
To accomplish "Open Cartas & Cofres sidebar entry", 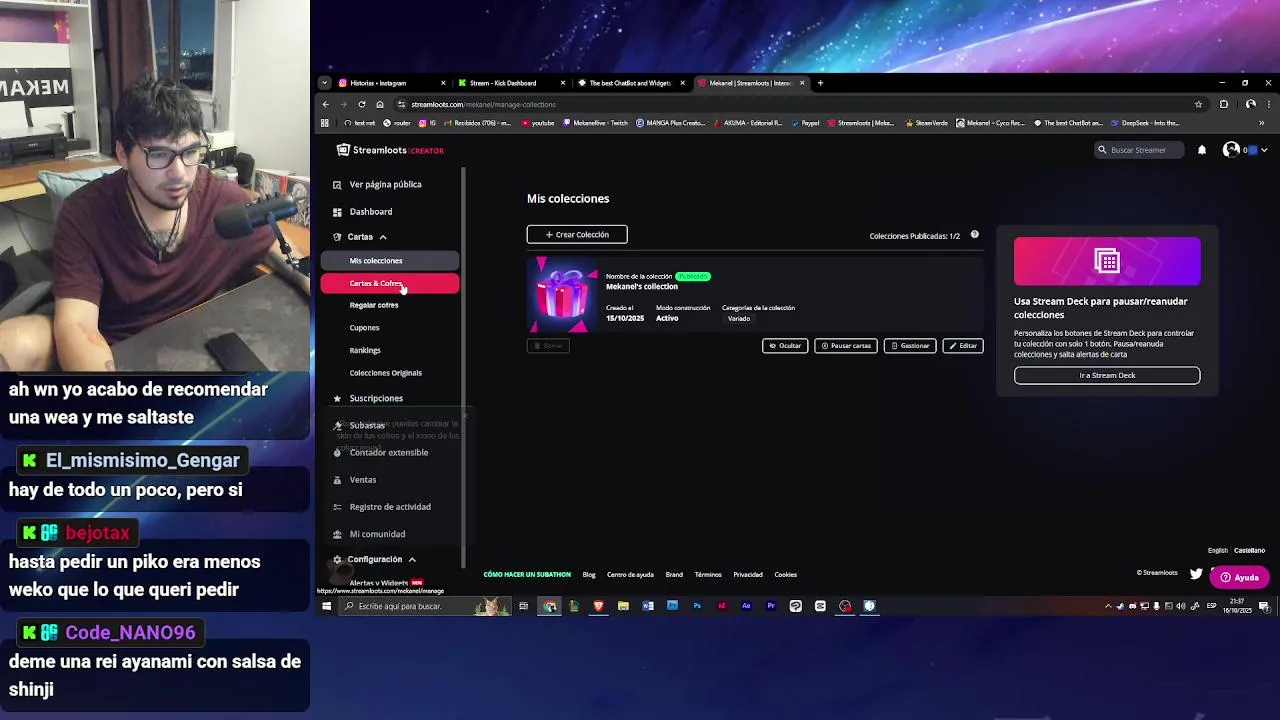I will tap(390, 284).
